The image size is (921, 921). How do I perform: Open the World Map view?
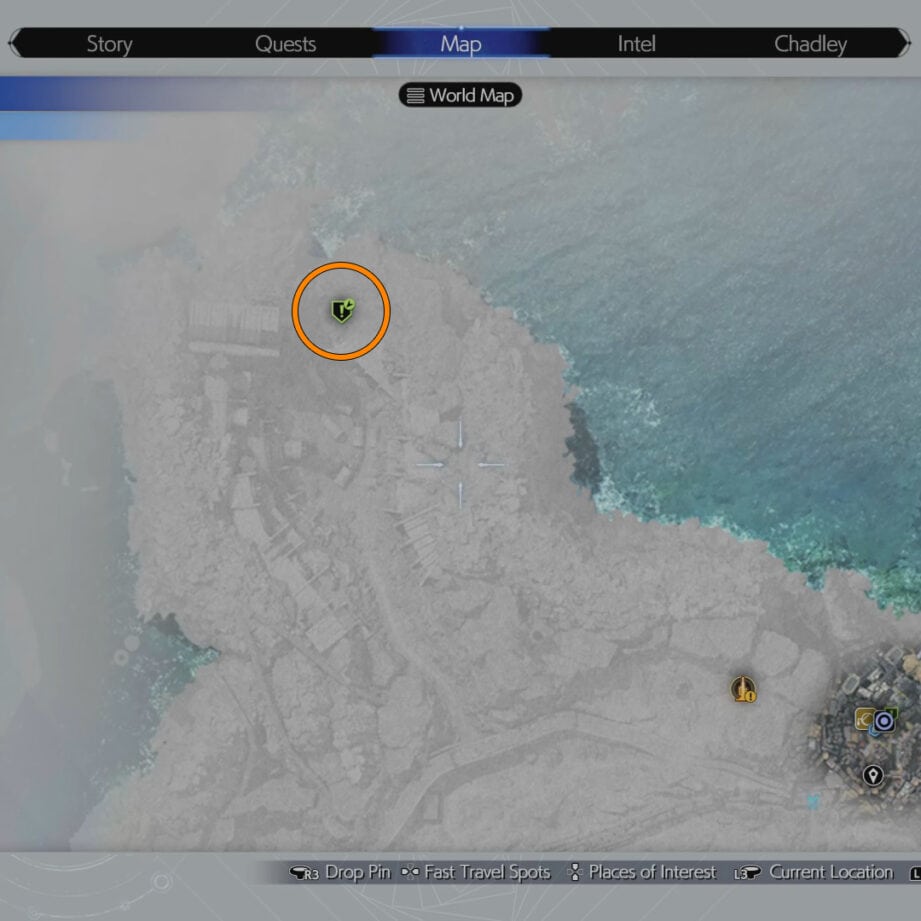(x=460, y=95)
